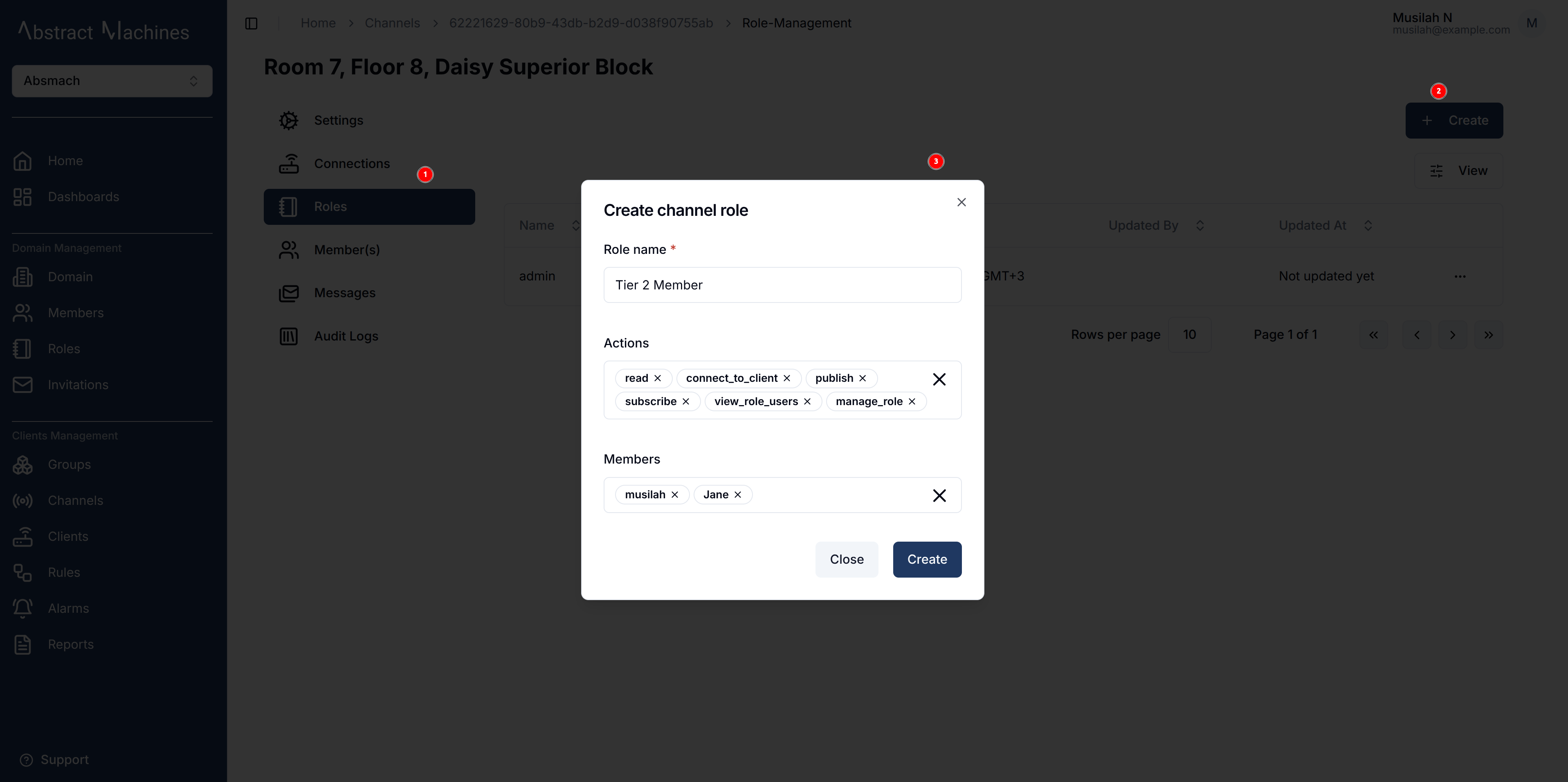The width and height of the screenshot is (1568, 782).
Task: Open the Members multi-select field
Action: [782, 495]
